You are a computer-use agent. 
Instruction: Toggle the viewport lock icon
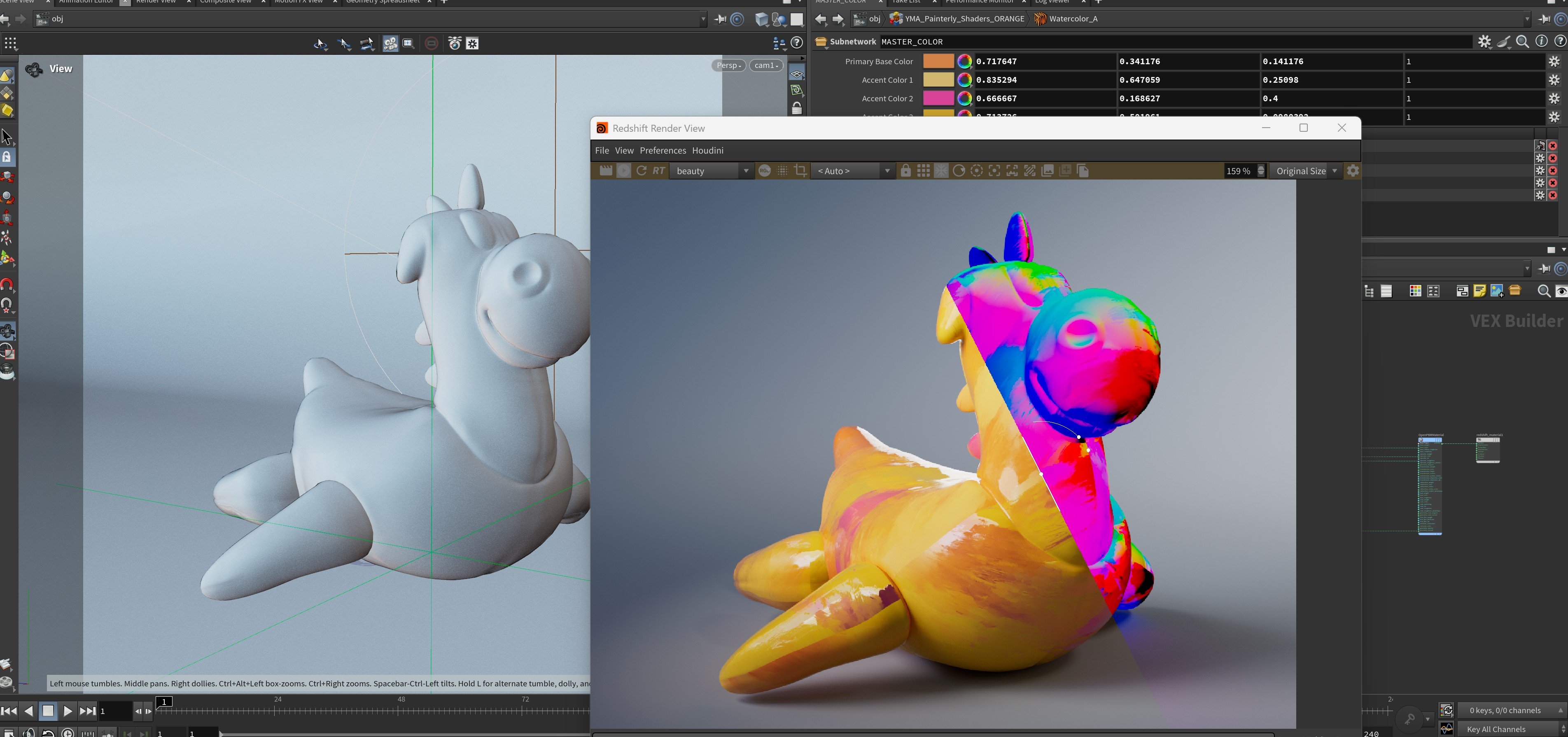point(796,108)
